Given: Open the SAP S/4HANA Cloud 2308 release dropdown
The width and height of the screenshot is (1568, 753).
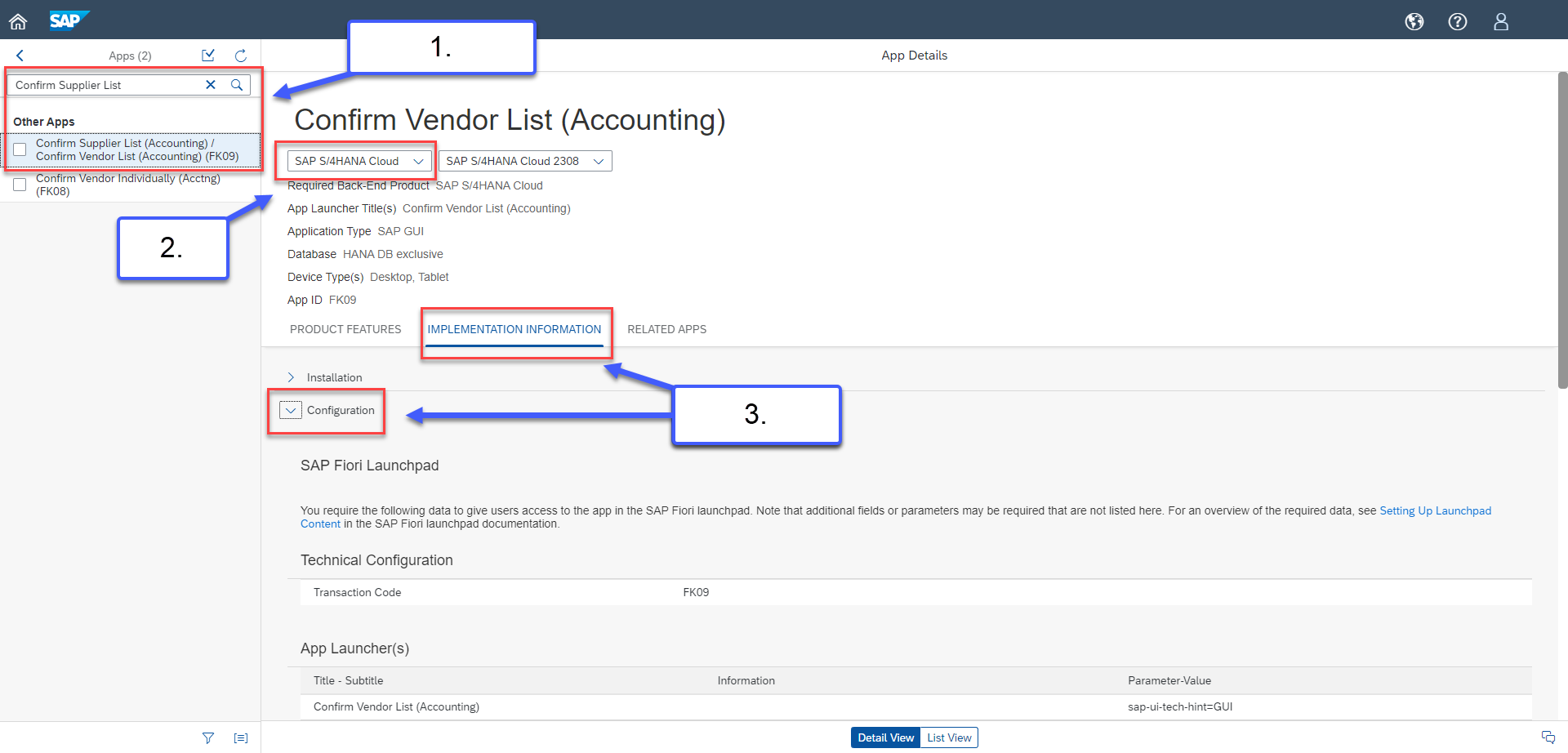Looking at the screenshot, I should pos(525,161).
